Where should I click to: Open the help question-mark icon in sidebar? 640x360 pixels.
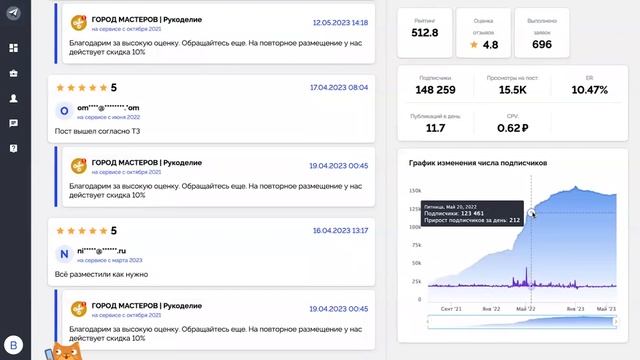pyautogui.click(x=13, y=148)
